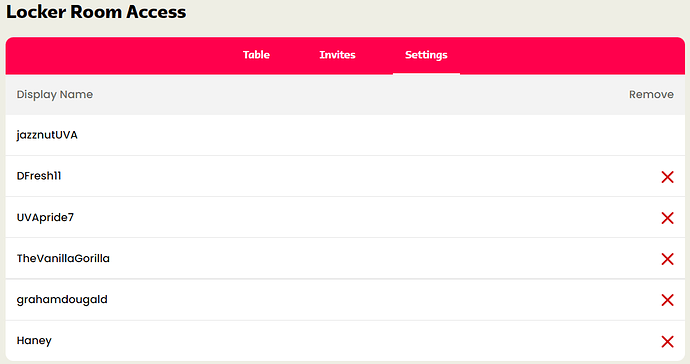Viewport: 690px width, 364px height.
Task: Remove TheVanillaGorilla from locker room
Action: click(x=667, y=259)
